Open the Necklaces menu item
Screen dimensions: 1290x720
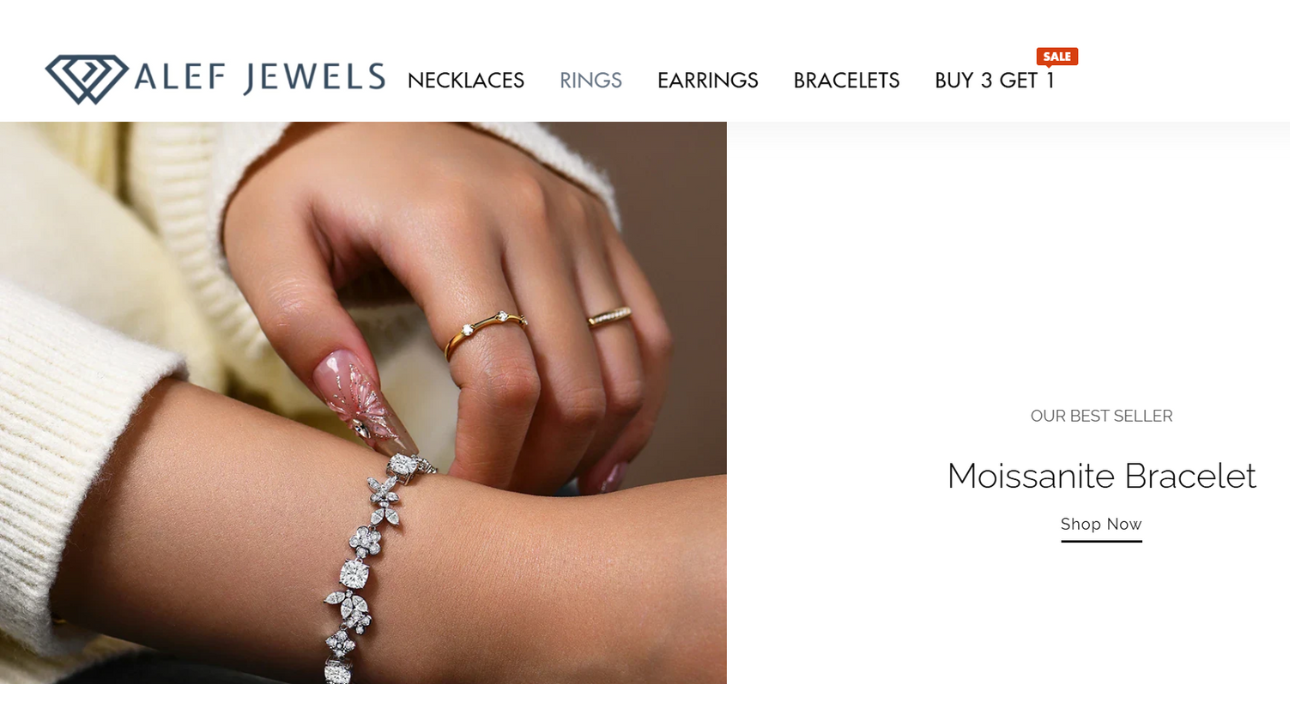(466, 80)
